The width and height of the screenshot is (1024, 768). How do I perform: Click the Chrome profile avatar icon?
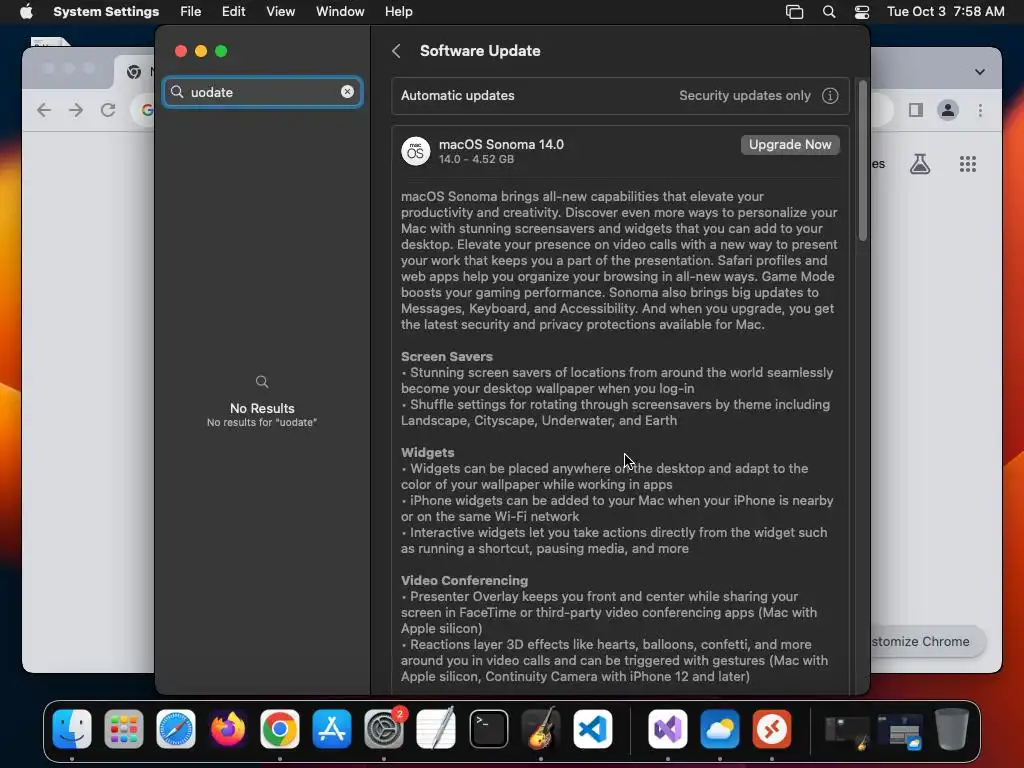point(948,110)
